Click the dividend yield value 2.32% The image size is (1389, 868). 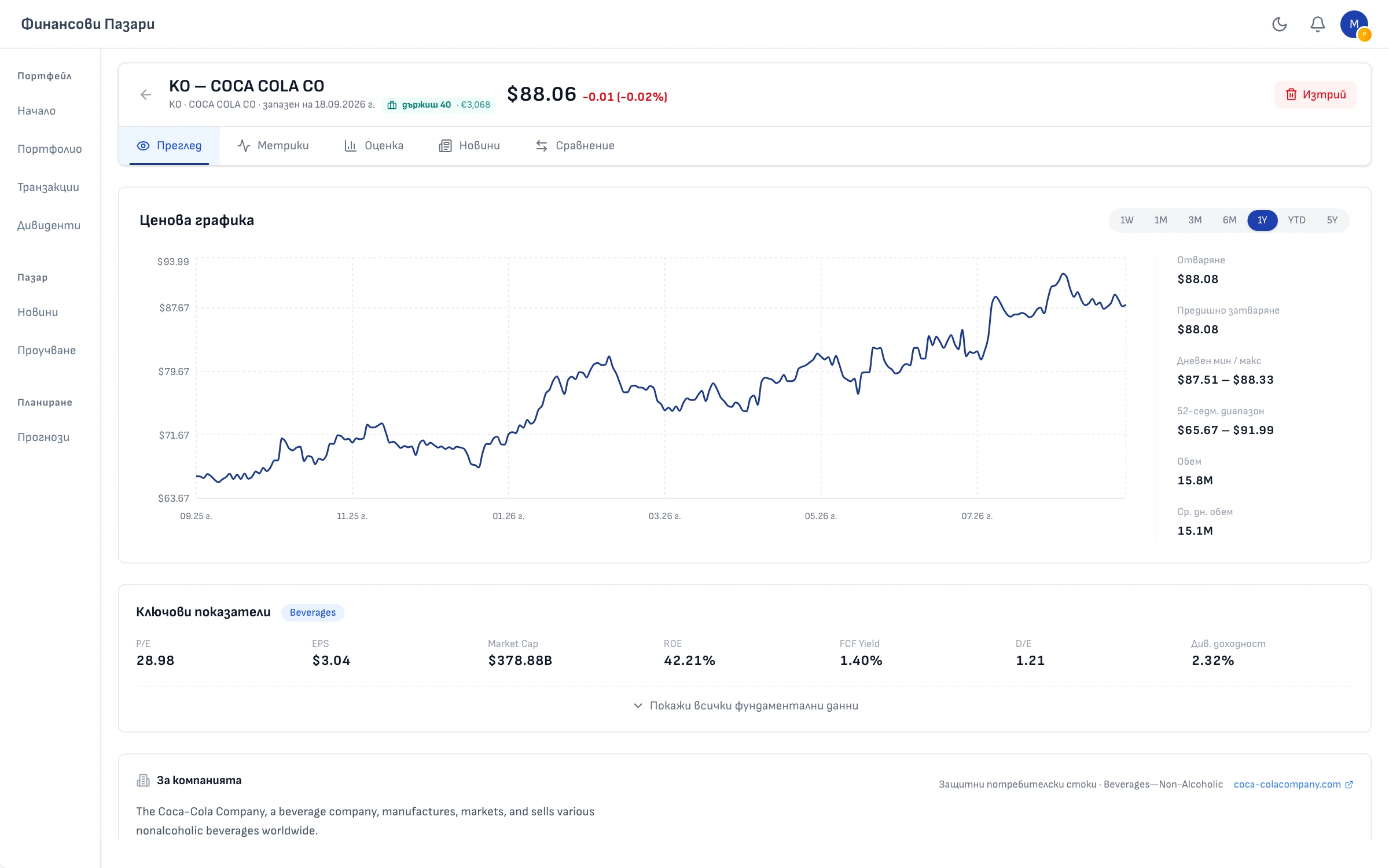1213,661
